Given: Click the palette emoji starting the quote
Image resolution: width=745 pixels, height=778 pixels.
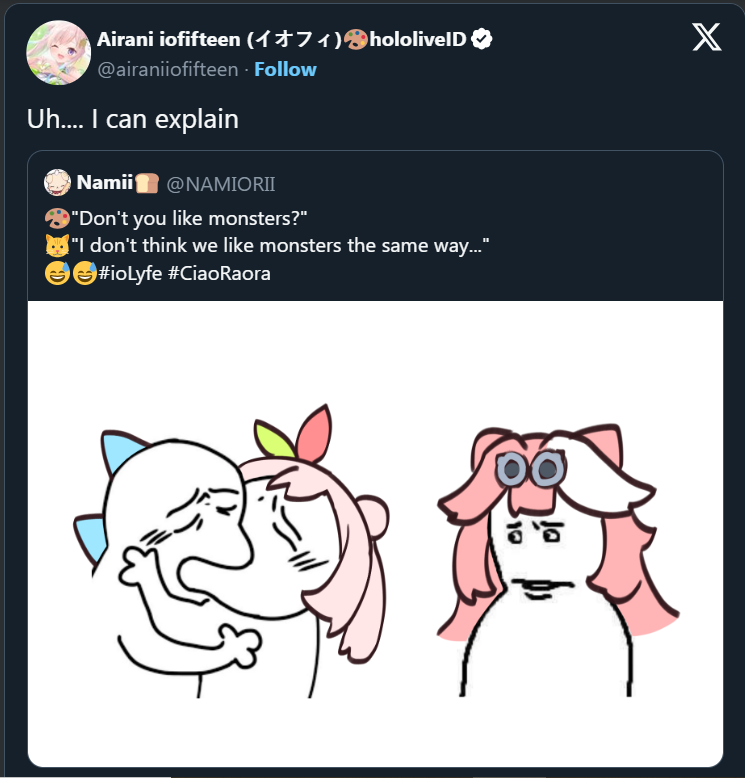Looking at the screenshot, I should click(57, 218).
